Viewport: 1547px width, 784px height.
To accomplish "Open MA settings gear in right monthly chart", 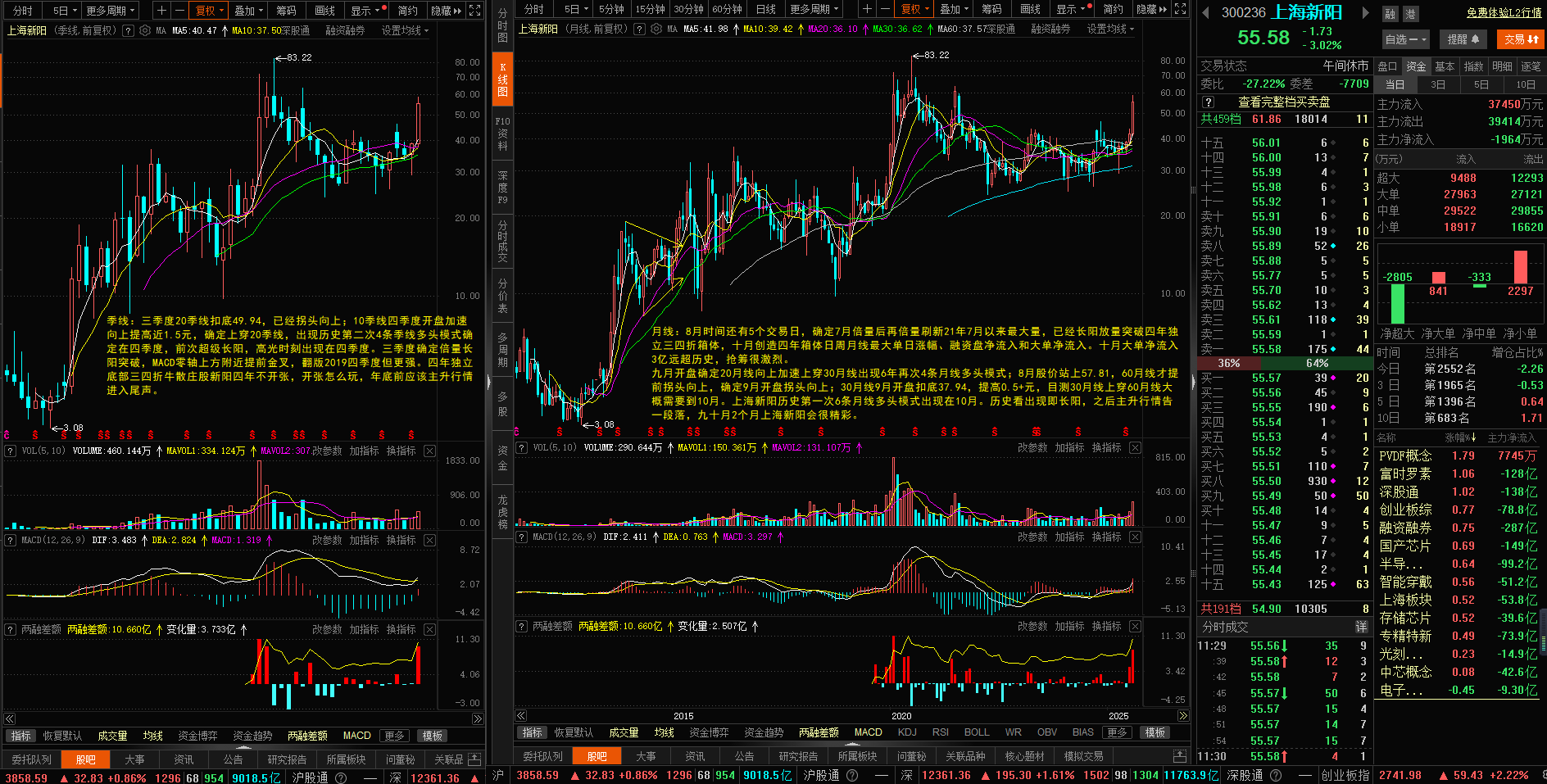I will [x=656, y=29].
